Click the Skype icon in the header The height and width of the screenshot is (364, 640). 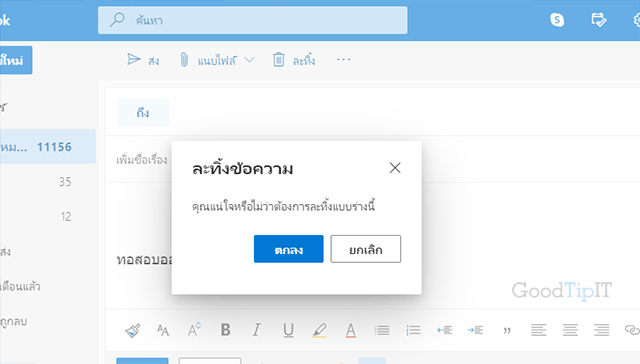(557, 20)
